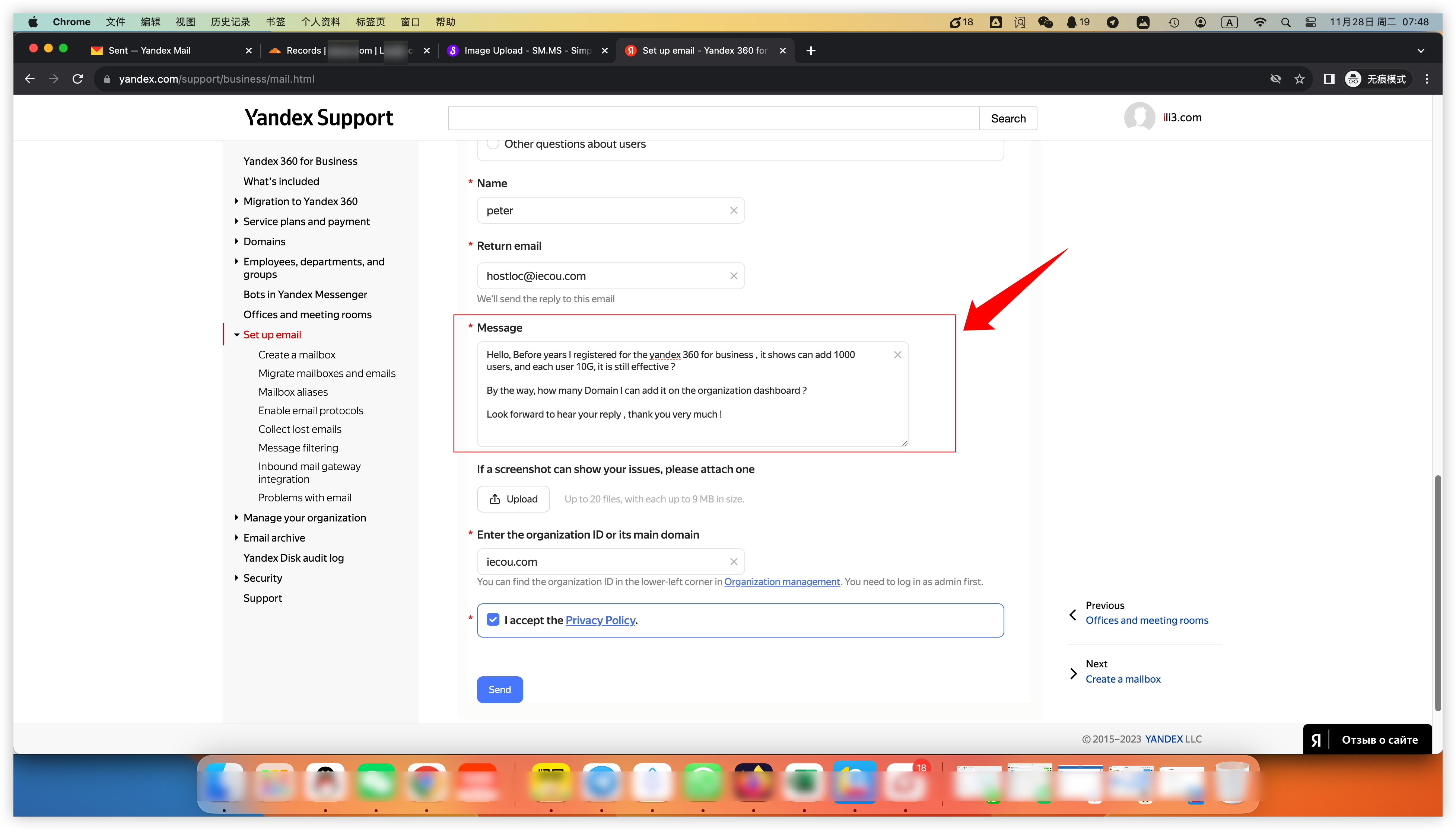
Task: Expand the Domains sidebar section
Action: tap(237, 242)
